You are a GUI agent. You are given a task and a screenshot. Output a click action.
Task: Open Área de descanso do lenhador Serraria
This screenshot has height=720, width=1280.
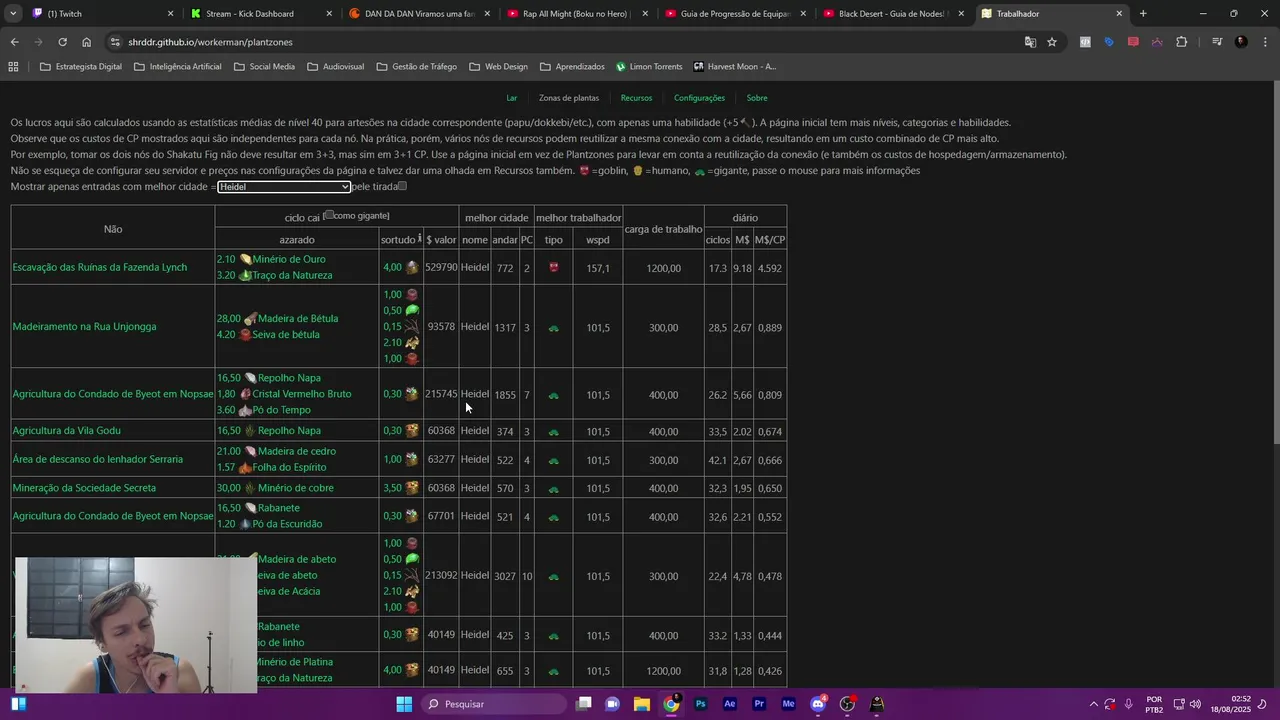98,459
